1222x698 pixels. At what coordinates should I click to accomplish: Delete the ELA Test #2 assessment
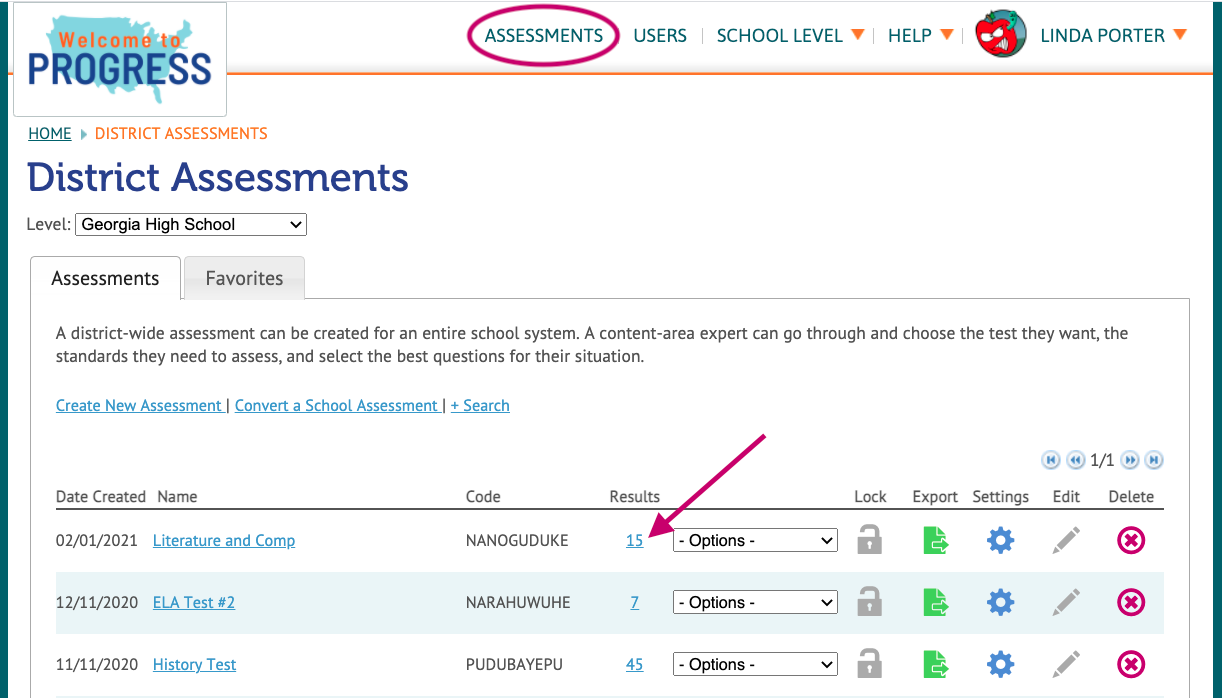(1131, 602)
